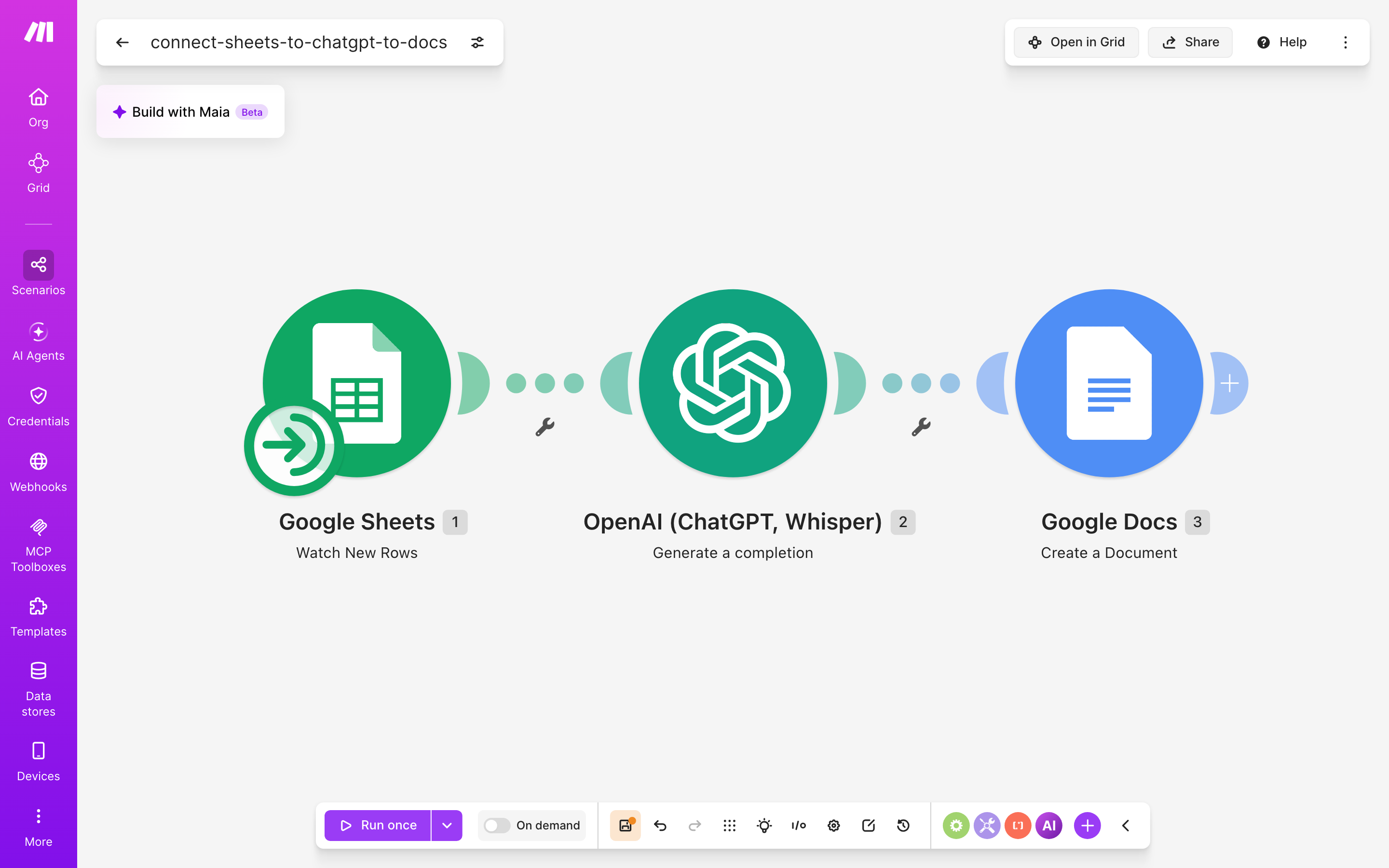Open Data stores section
This screenshot has height=868, width=1389.
(x=39, y=690)
